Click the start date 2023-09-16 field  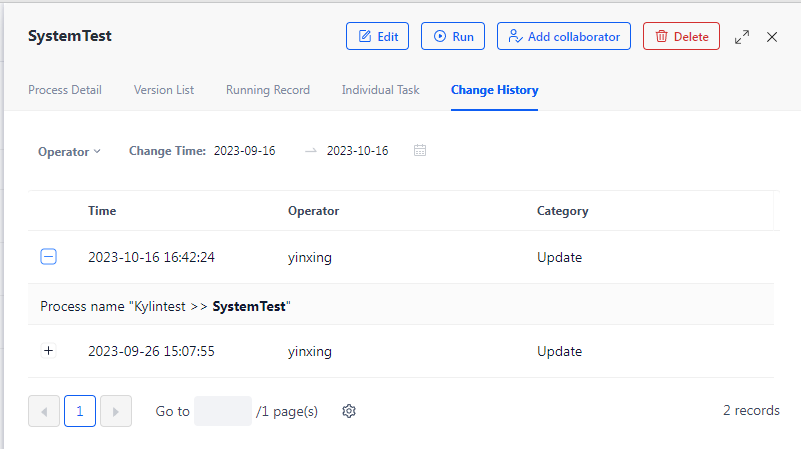point(245,151)
